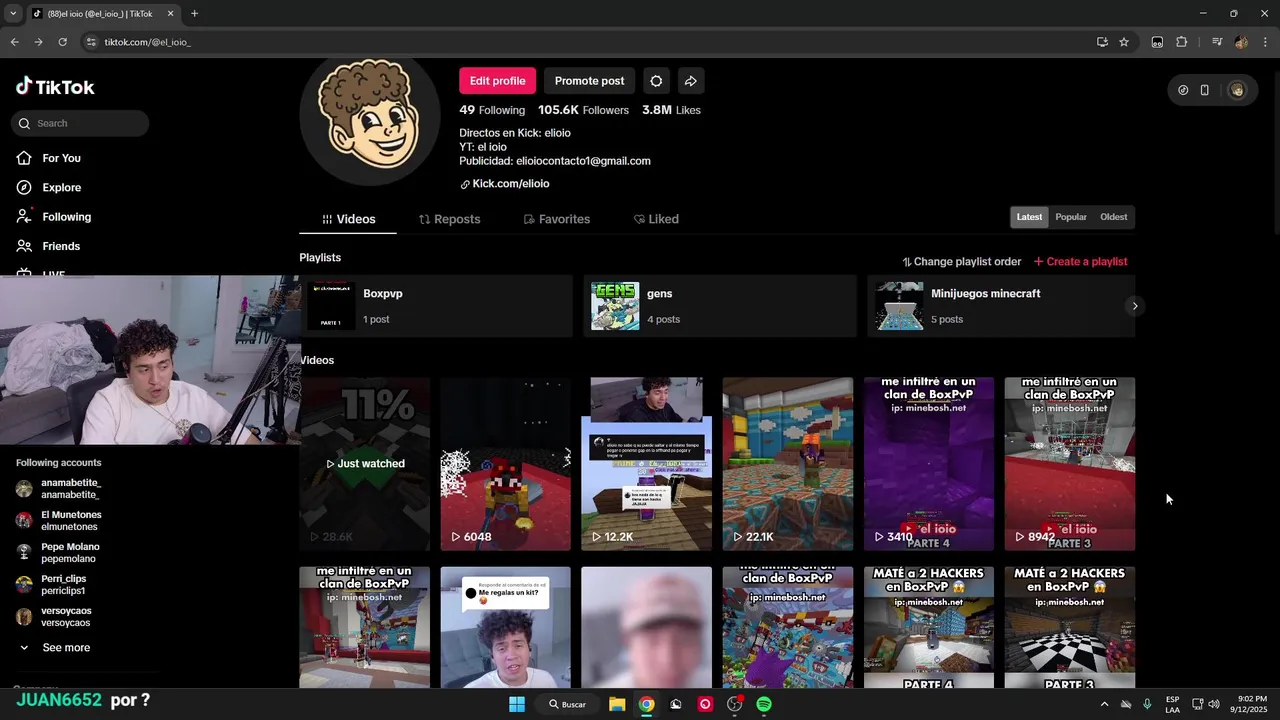The height and width of the screenshot is (720, 1280).
Task: Open BoxPvP clan video Parte 3, 8942 views
Action: click(x=1069, y=464)
